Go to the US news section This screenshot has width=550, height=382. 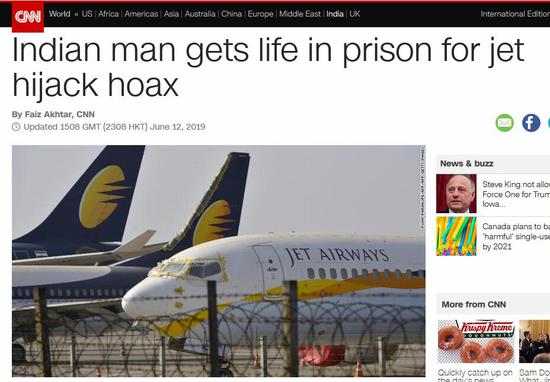(x=87, y=14)
